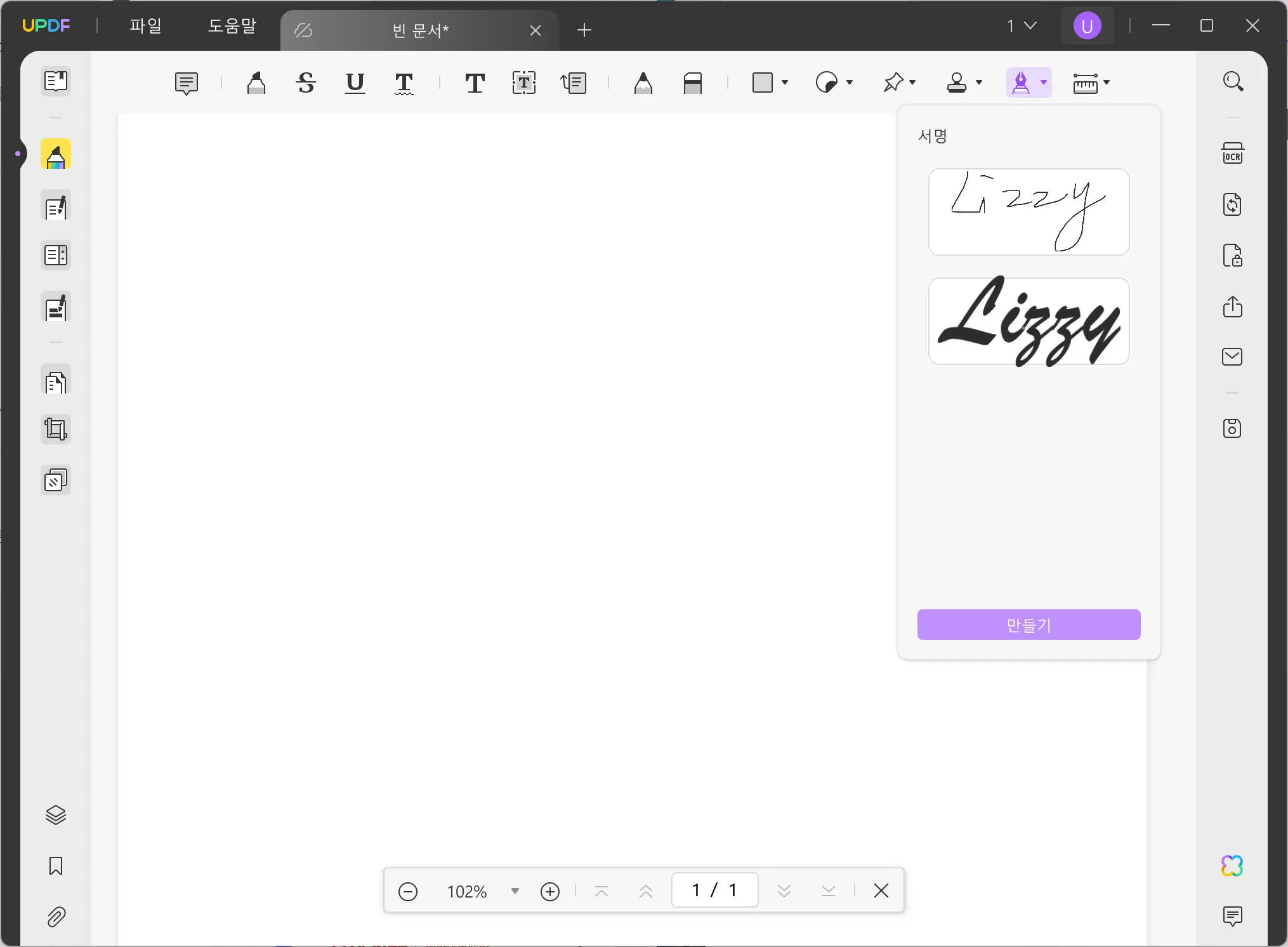Zoom in with the plus button

(x=550, y=891)
